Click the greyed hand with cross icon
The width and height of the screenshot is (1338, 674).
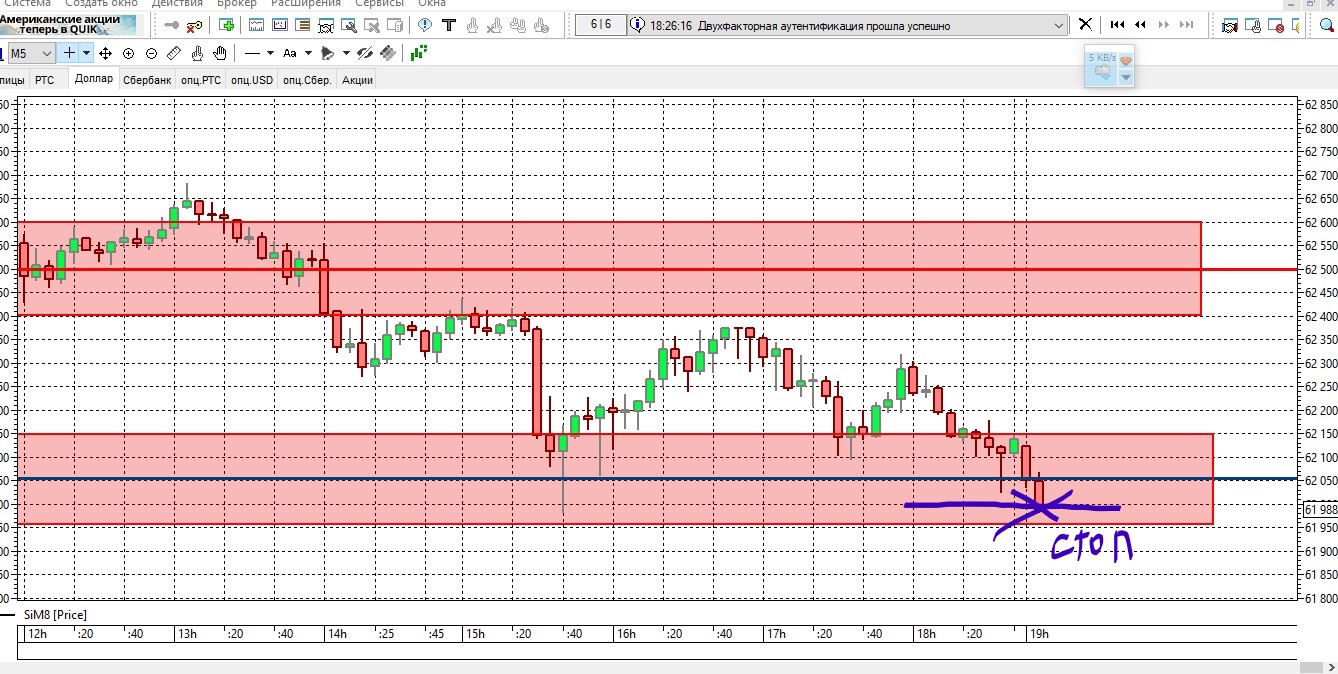coord(494,25)
